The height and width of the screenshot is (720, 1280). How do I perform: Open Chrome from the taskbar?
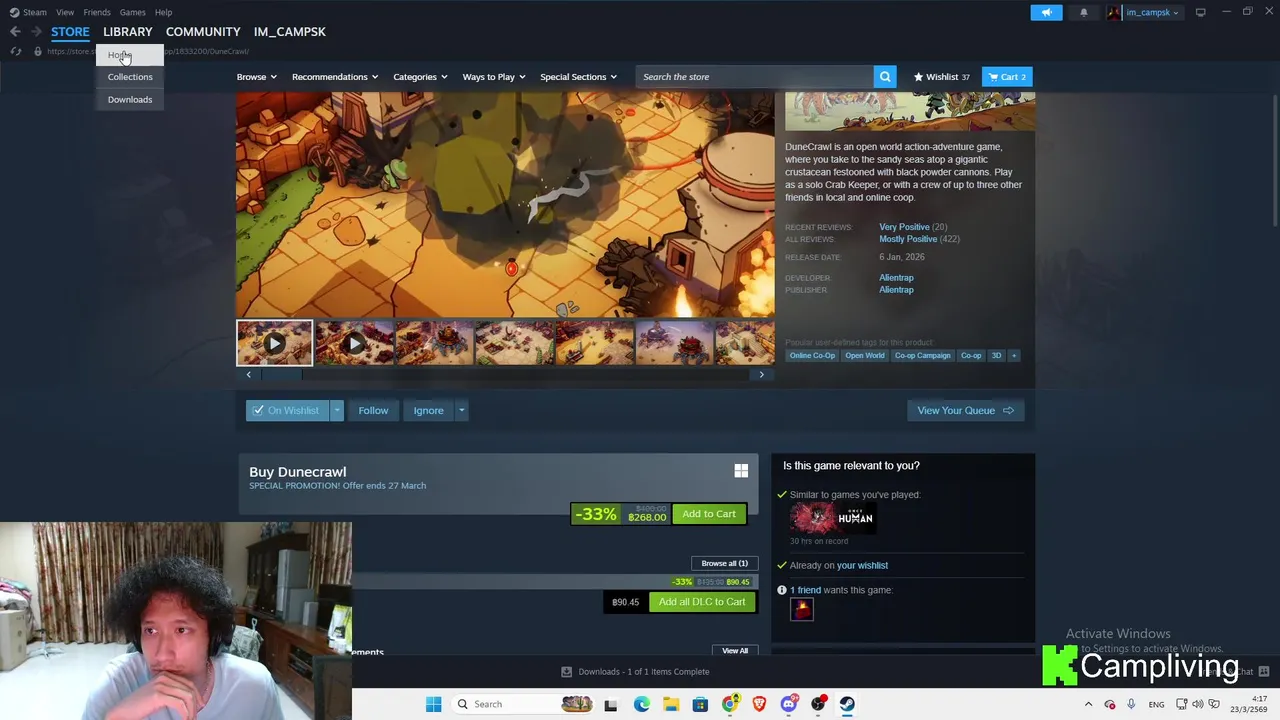(730, 704)
